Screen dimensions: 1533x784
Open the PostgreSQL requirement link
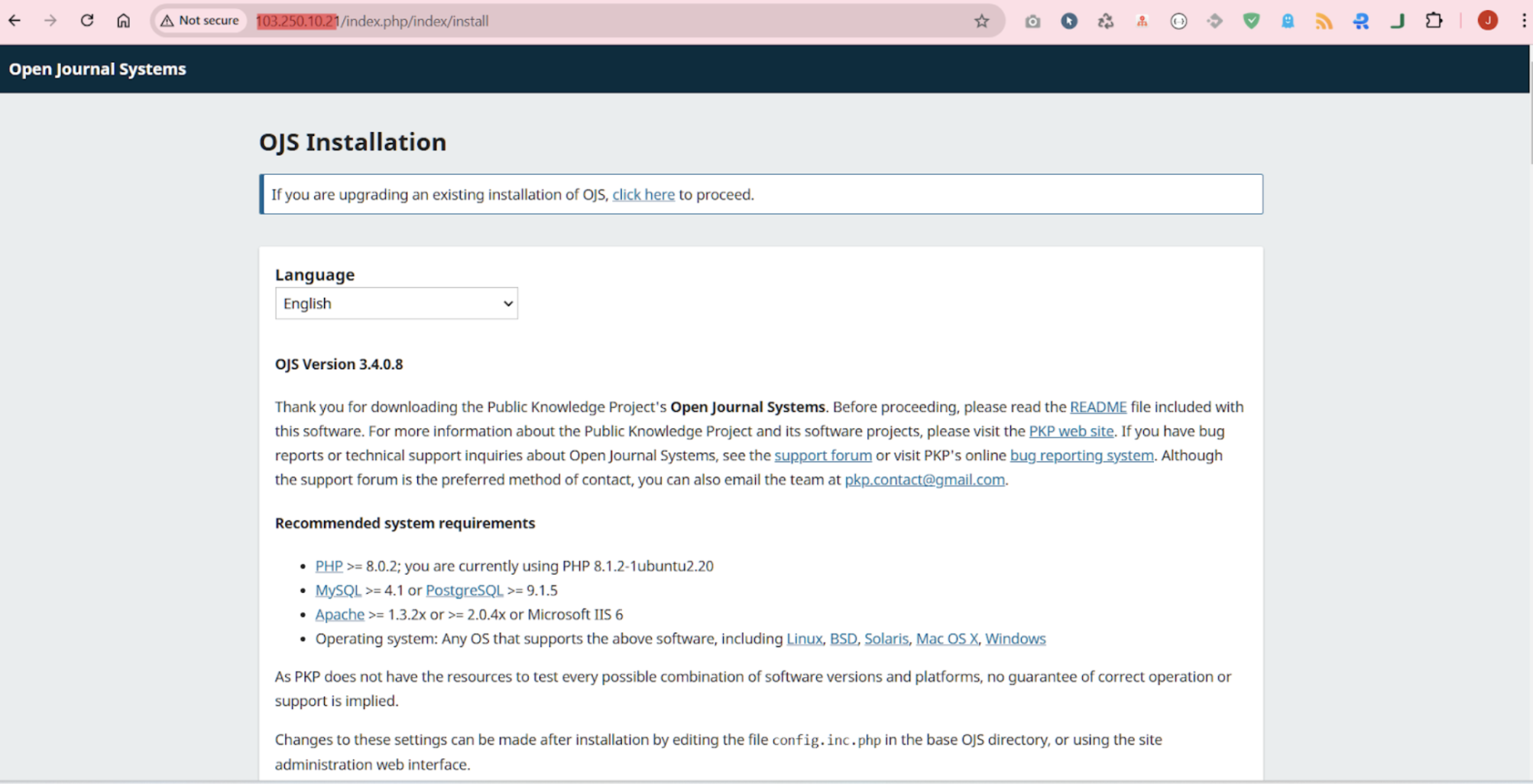coord(464,591)
